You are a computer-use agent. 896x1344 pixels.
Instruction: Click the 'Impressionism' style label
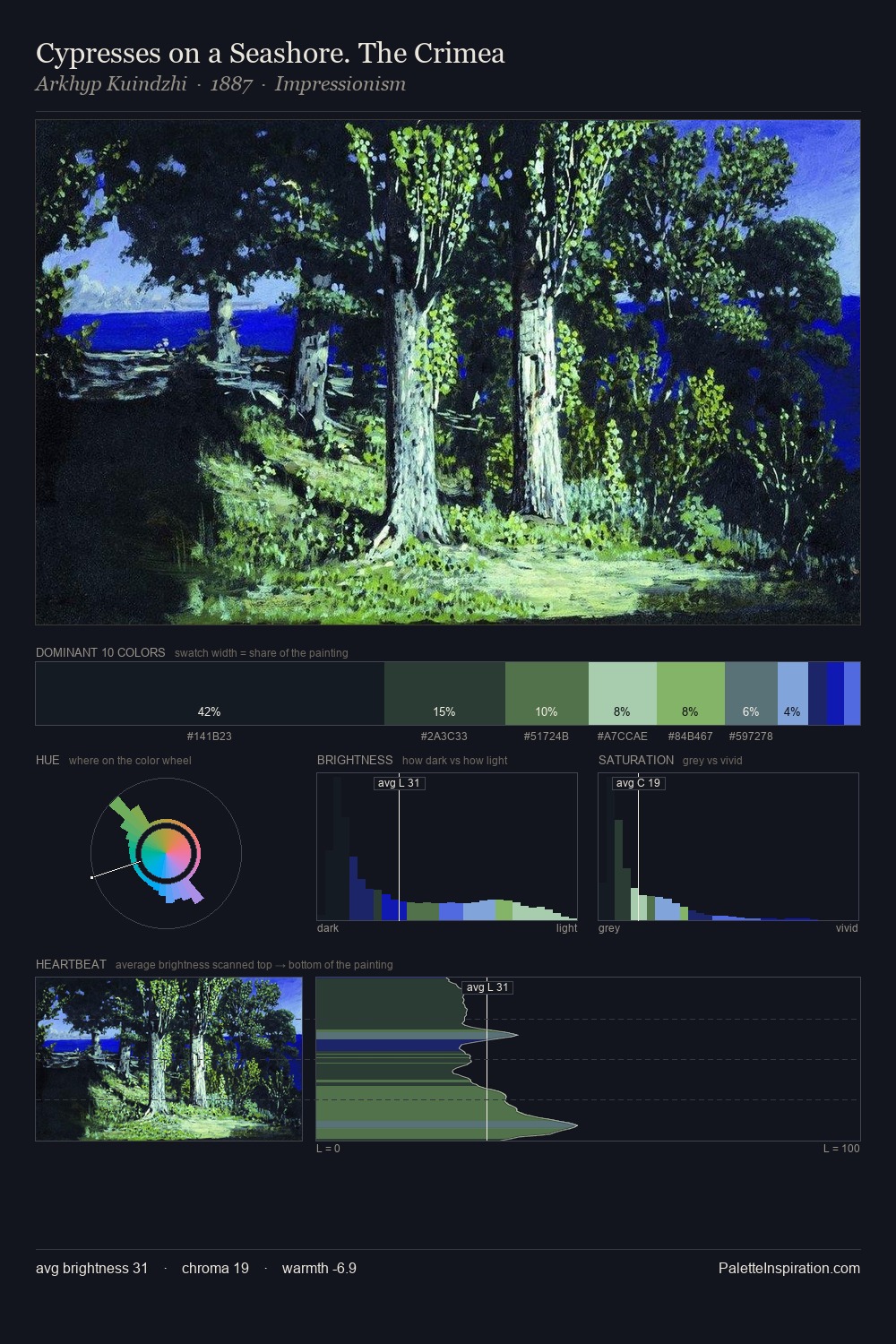[340, 84]
